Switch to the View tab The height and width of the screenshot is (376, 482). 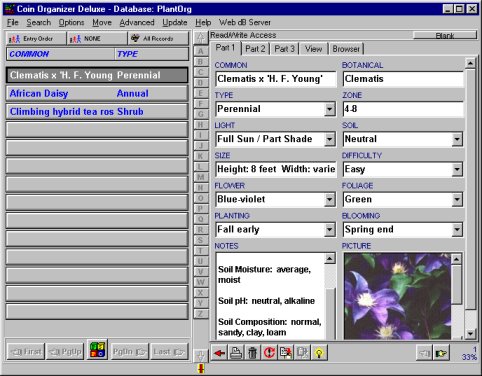[313, 49]
